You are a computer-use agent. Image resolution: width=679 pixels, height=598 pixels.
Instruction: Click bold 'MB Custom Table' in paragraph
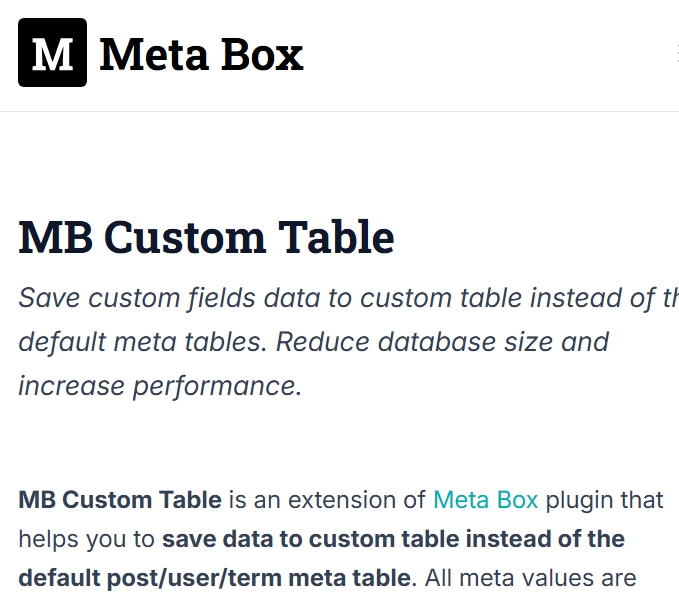point(120,500)
